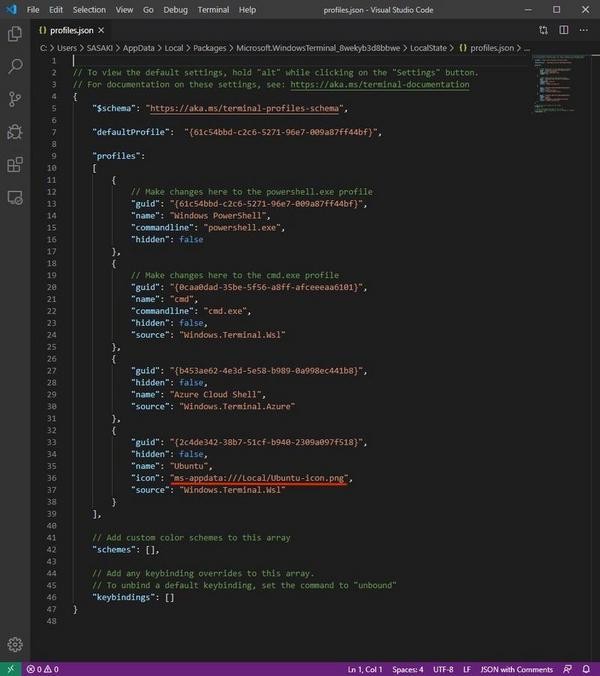
Task: Click the guid value starting with 0caa0dad
Action: (266, 287)
